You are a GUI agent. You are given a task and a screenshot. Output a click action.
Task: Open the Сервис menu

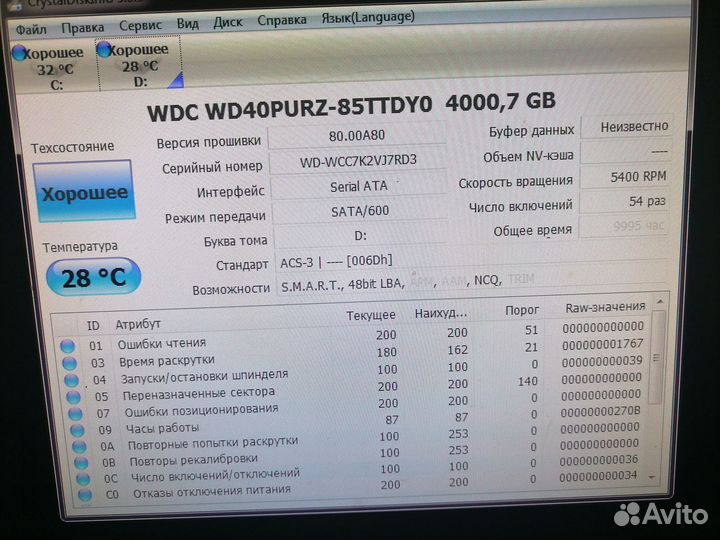point(141,25)
